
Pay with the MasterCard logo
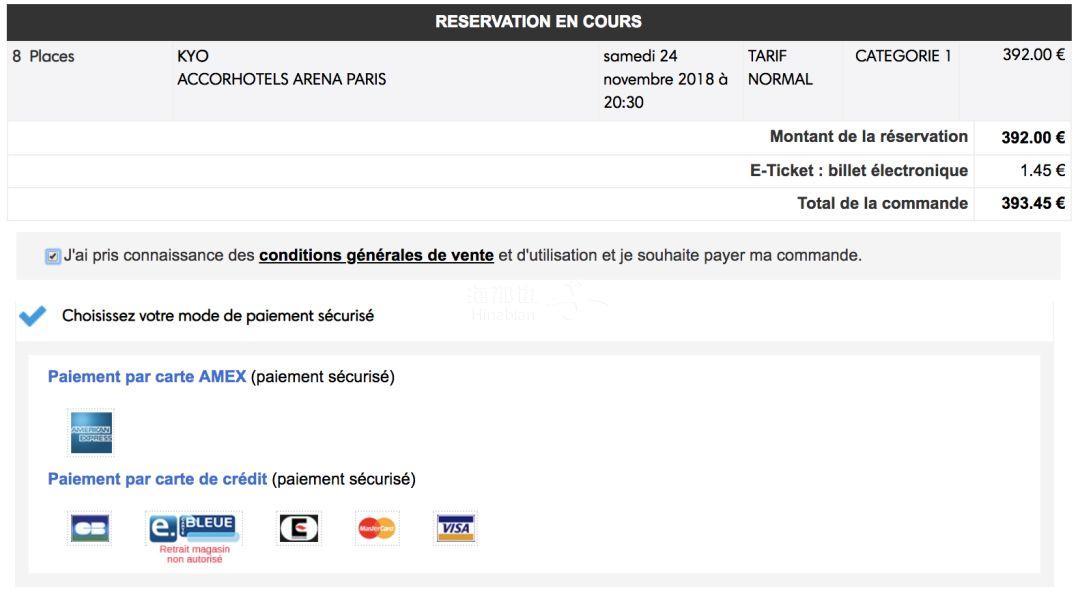376,528
